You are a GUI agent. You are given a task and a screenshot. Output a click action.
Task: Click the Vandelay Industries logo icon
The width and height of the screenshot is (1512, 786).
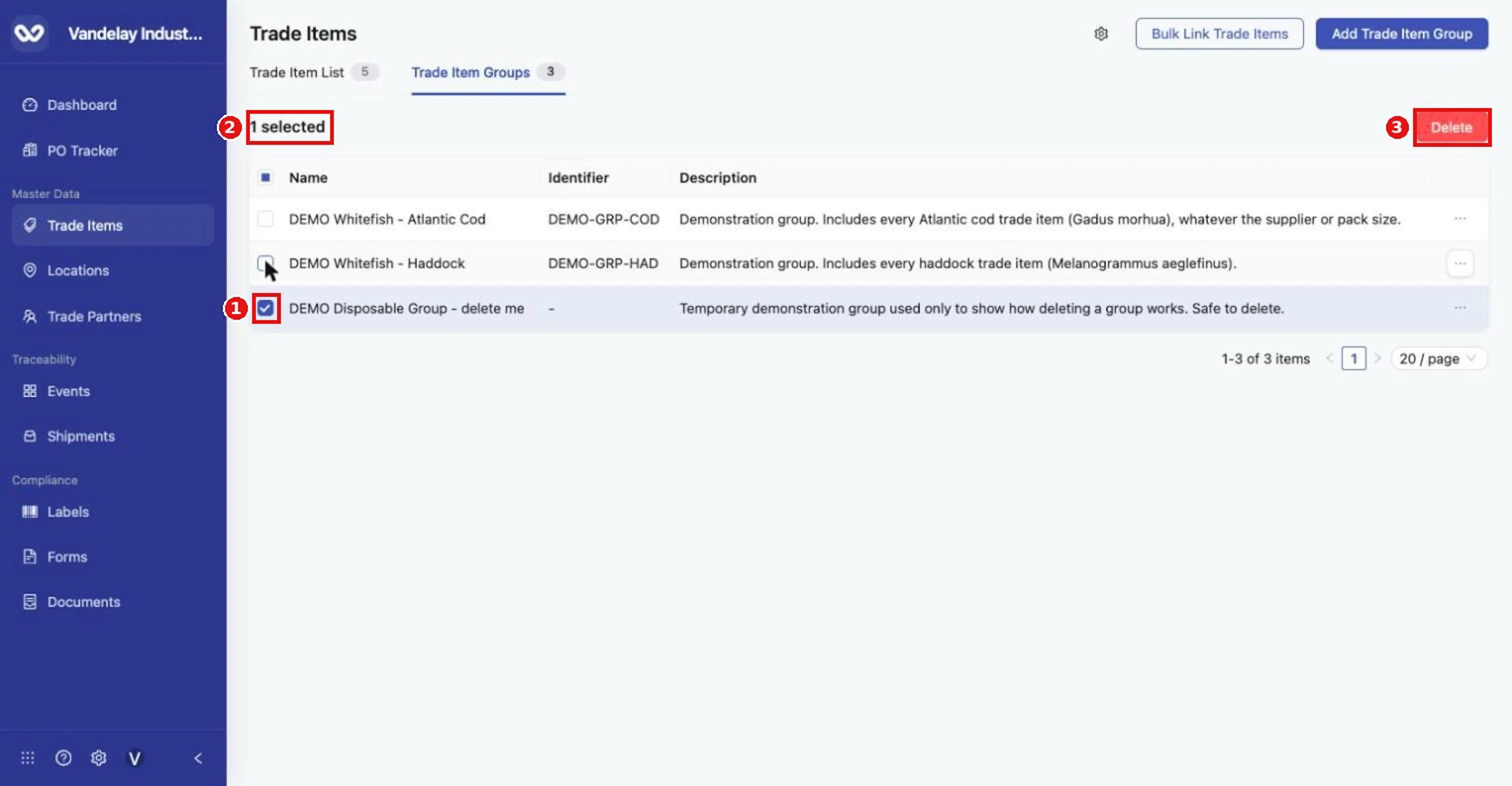click(30, 33)
